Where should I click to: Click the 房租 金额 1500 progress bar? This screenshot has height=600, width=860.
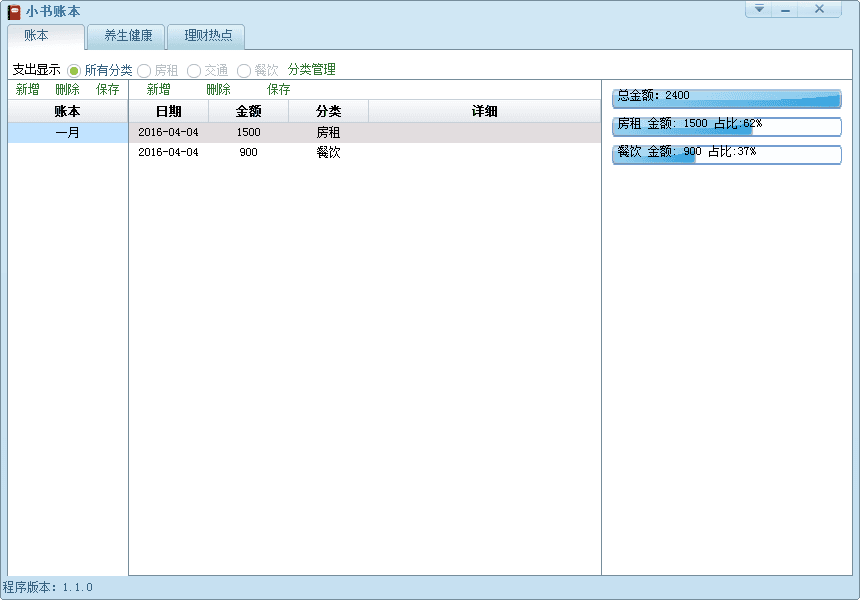point(727,126)
